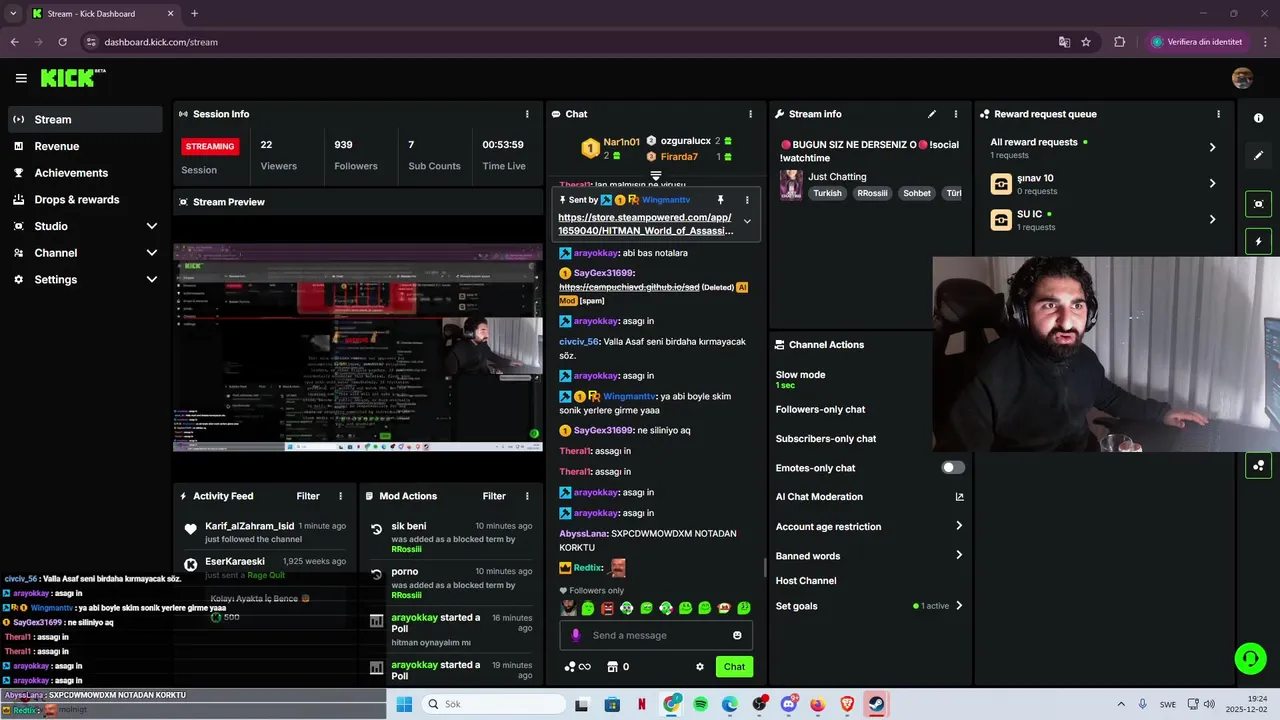
Task: Select the angry red emote in chat
Action: (x=607, y=607)
